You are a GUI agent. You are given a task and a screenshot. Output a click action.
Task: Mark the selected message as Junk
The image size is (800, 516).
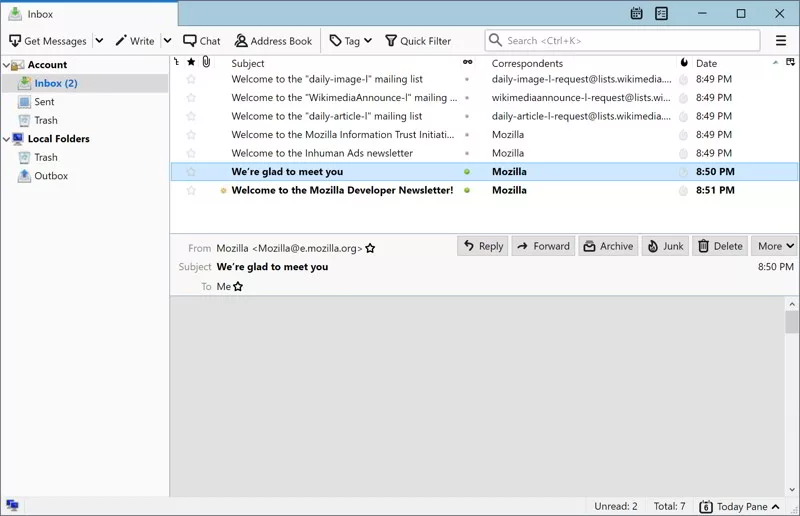665,246
